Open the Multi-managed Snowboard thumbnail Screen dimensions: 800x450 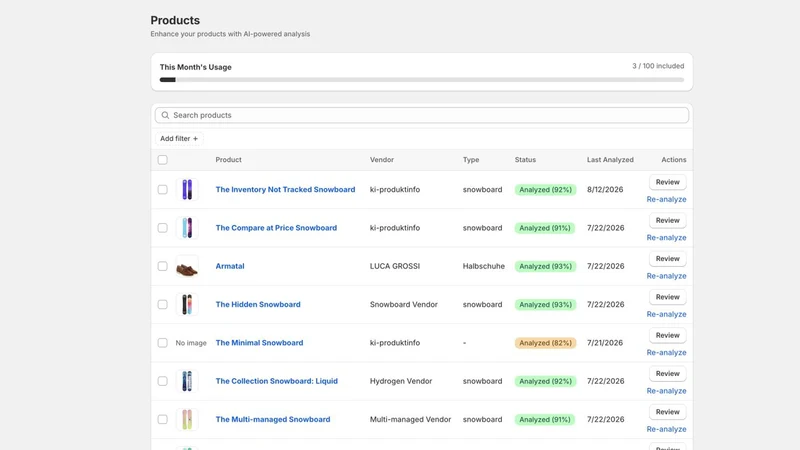click(x=187, y=419)
